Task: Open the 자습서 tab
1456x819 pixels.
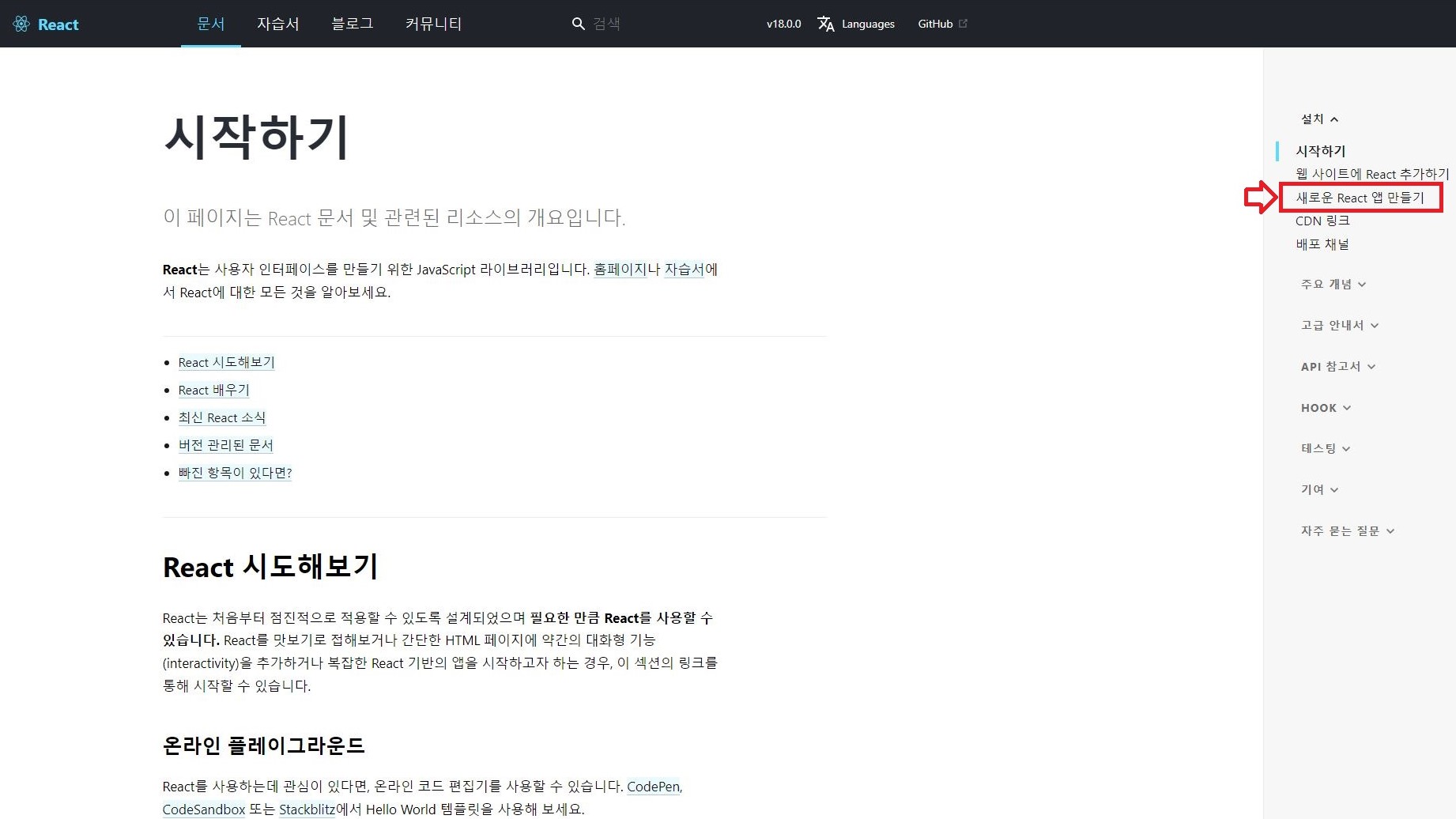Action: (x=278, y=24)
